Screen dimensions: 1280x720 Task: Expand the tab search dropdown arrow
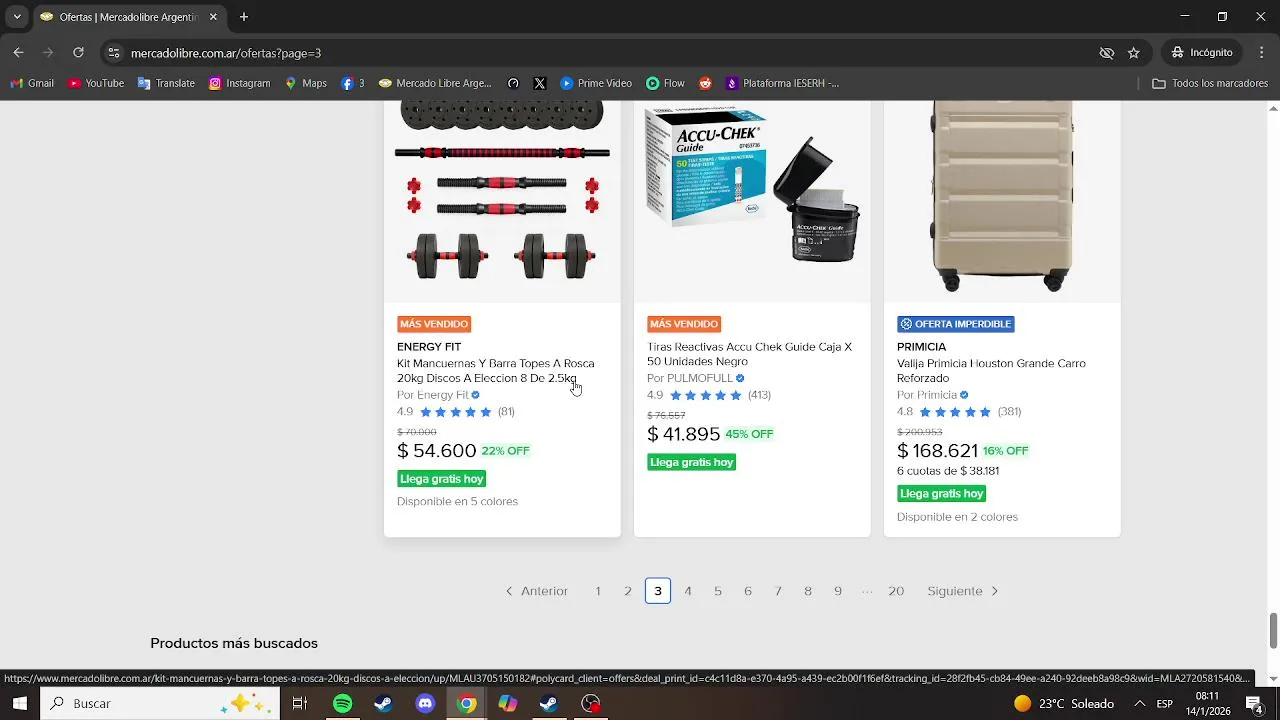coord(17,17)
